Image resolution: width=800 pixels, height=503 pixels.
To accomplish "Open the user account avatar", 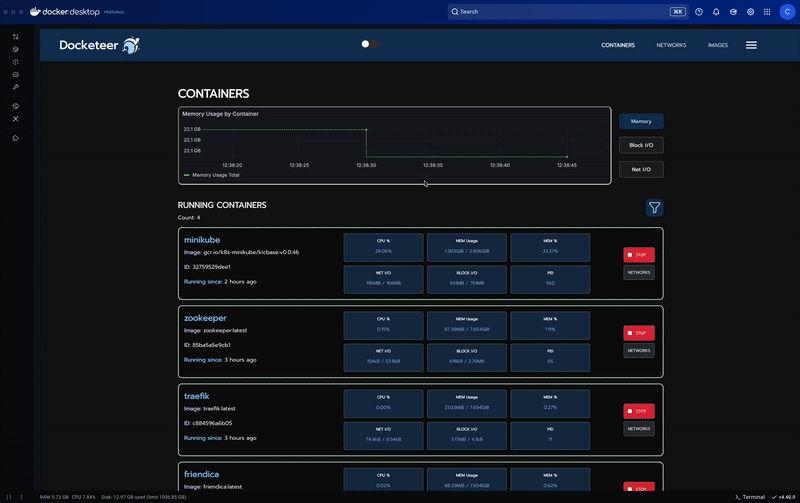I will coord(787,12).
